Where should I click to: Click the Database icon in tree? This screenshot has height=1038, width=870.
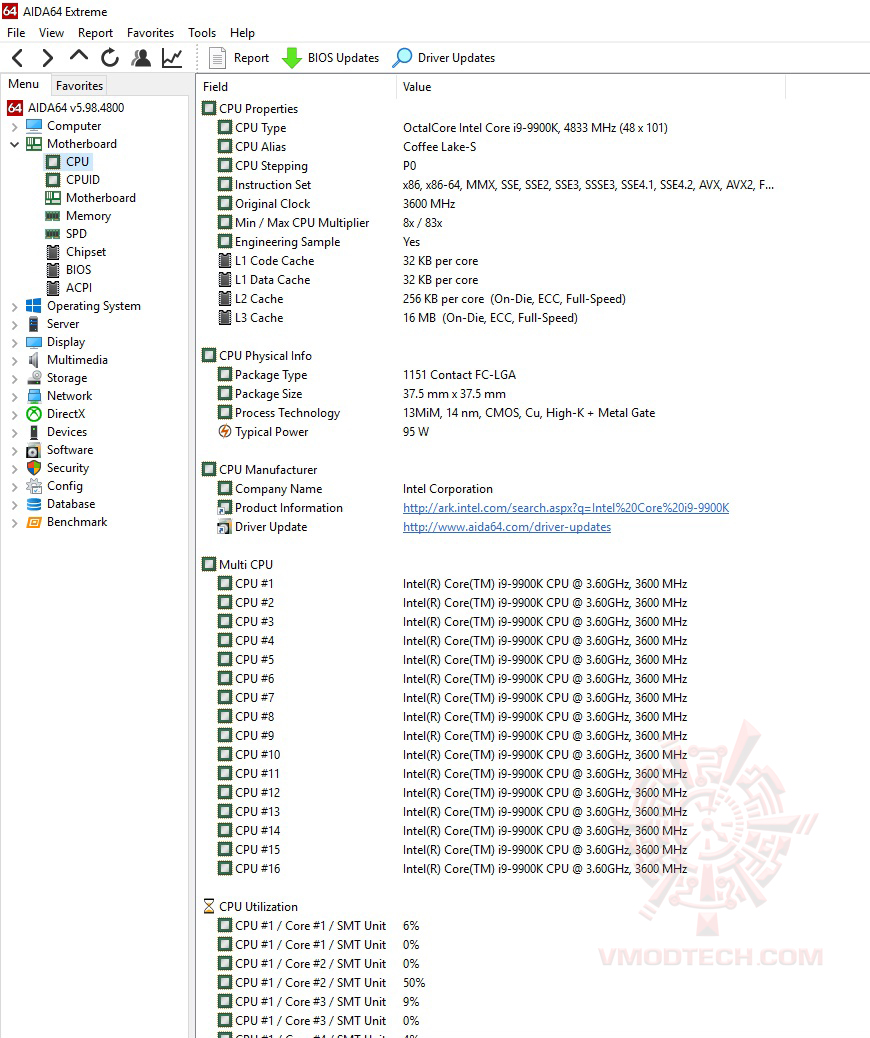[x=34, y=504]
